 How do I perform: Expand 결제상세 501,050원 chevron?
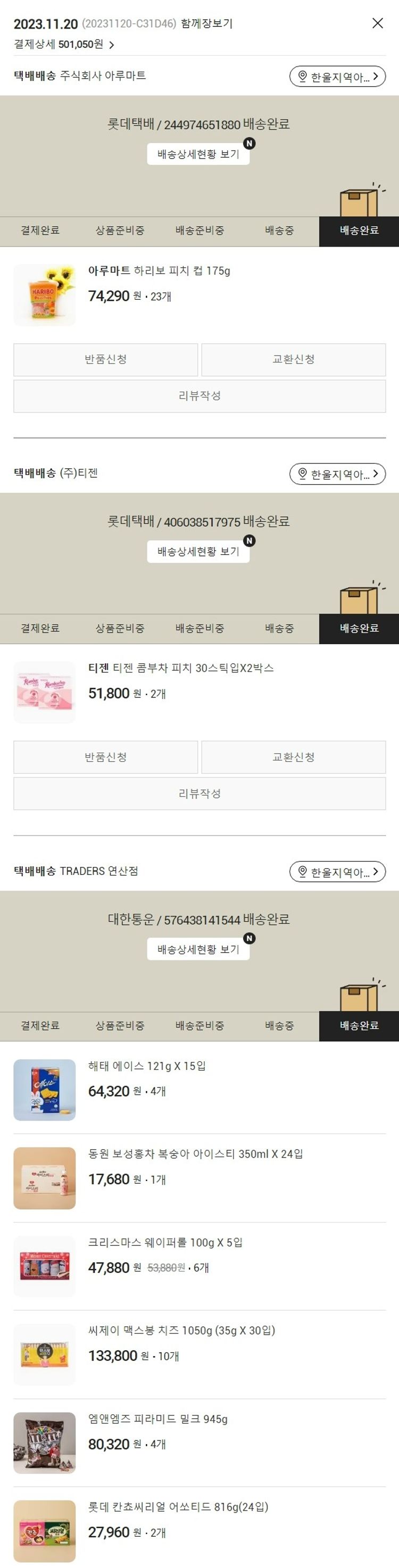(112, 45)
